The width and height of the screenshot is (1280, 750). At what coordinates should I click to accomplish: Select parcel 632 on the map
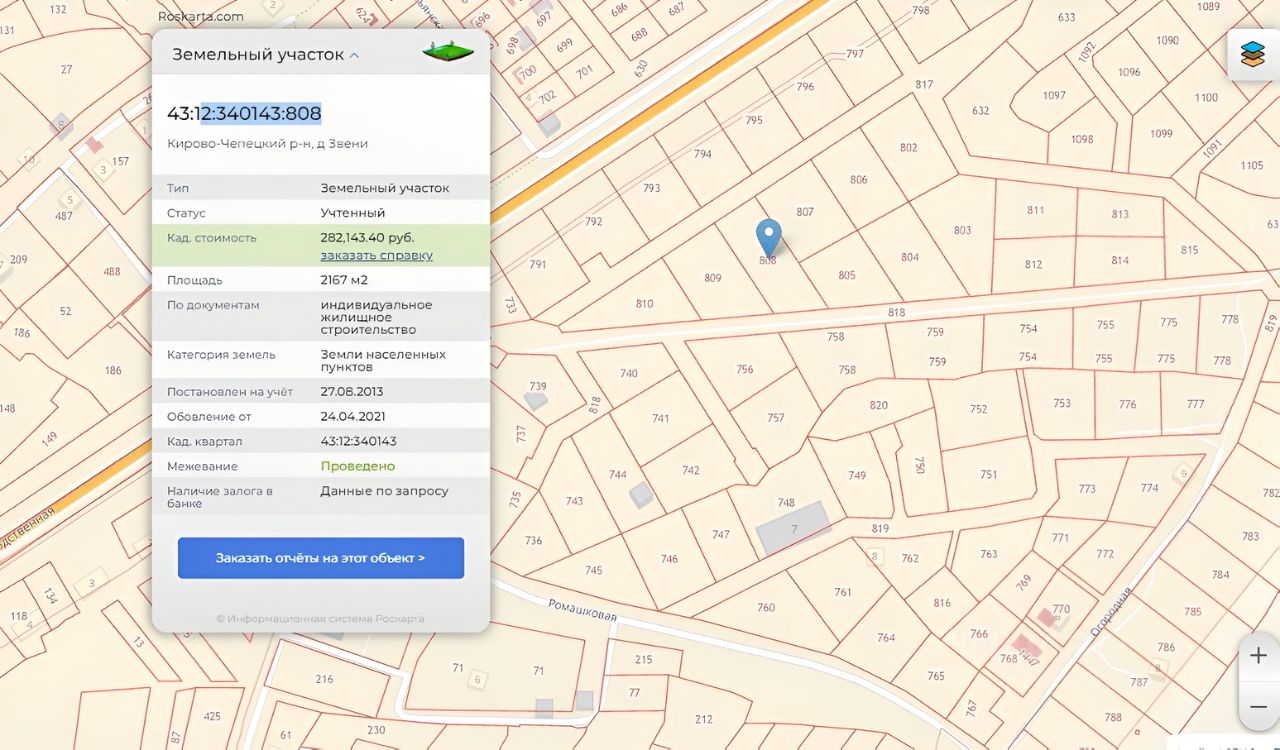(980, 111)
